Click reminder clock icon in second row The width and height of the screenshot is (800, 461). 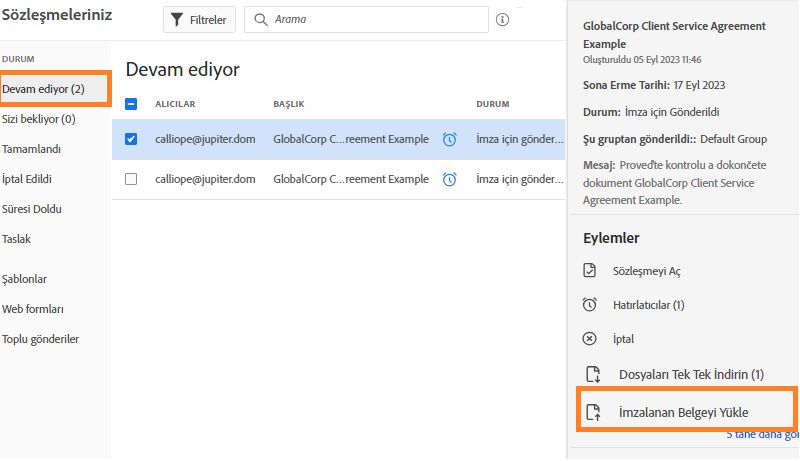[450, 179]
